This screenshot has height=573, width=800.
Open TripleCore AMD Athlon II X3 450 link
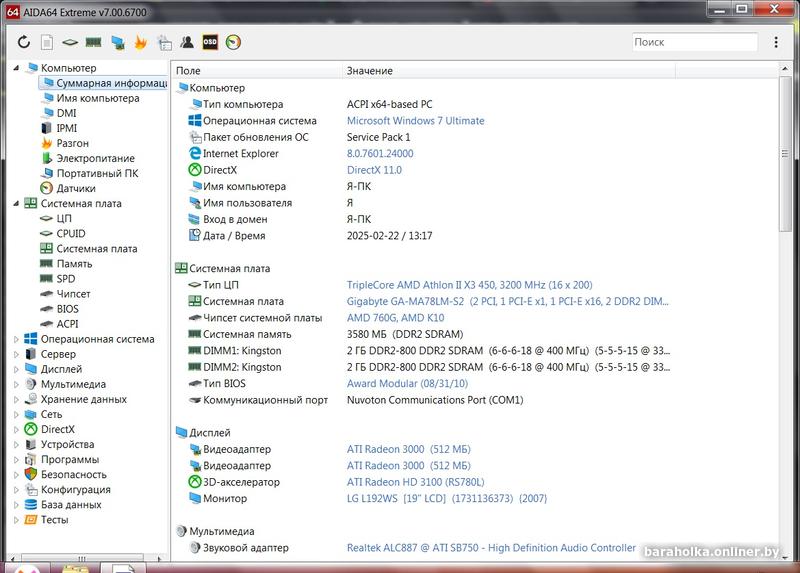pos(469,285)
